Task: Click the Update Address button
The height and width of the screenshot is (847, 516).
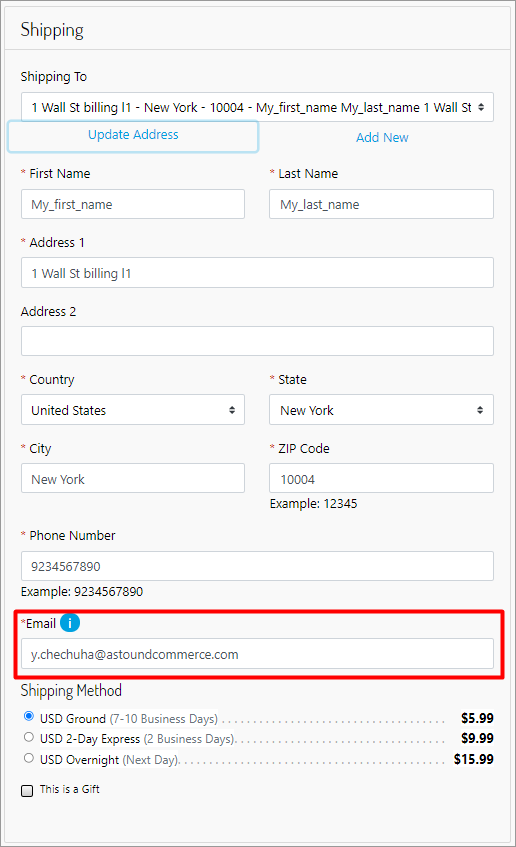Action: point(133,136)
